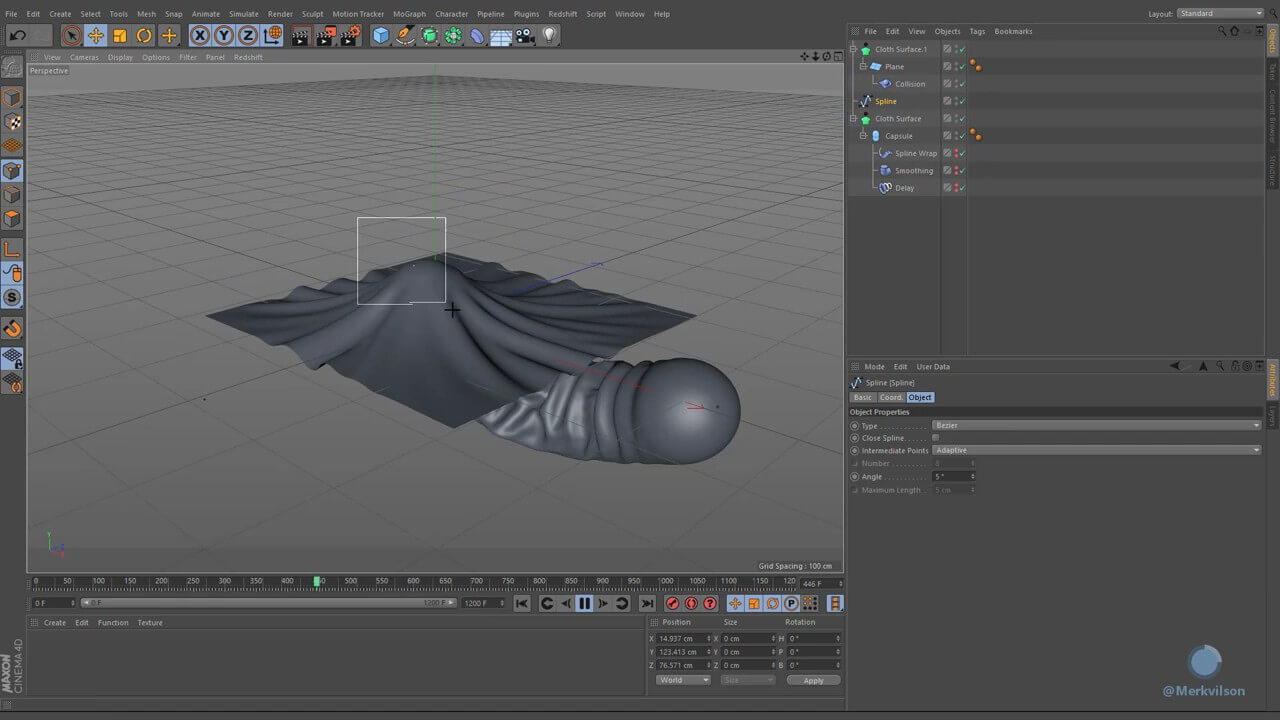Image resolution: width=1280 pixels, height=720 pixels.
Task: Select the Rotate tool in top toolbar
Action: (x=144, y=36)
